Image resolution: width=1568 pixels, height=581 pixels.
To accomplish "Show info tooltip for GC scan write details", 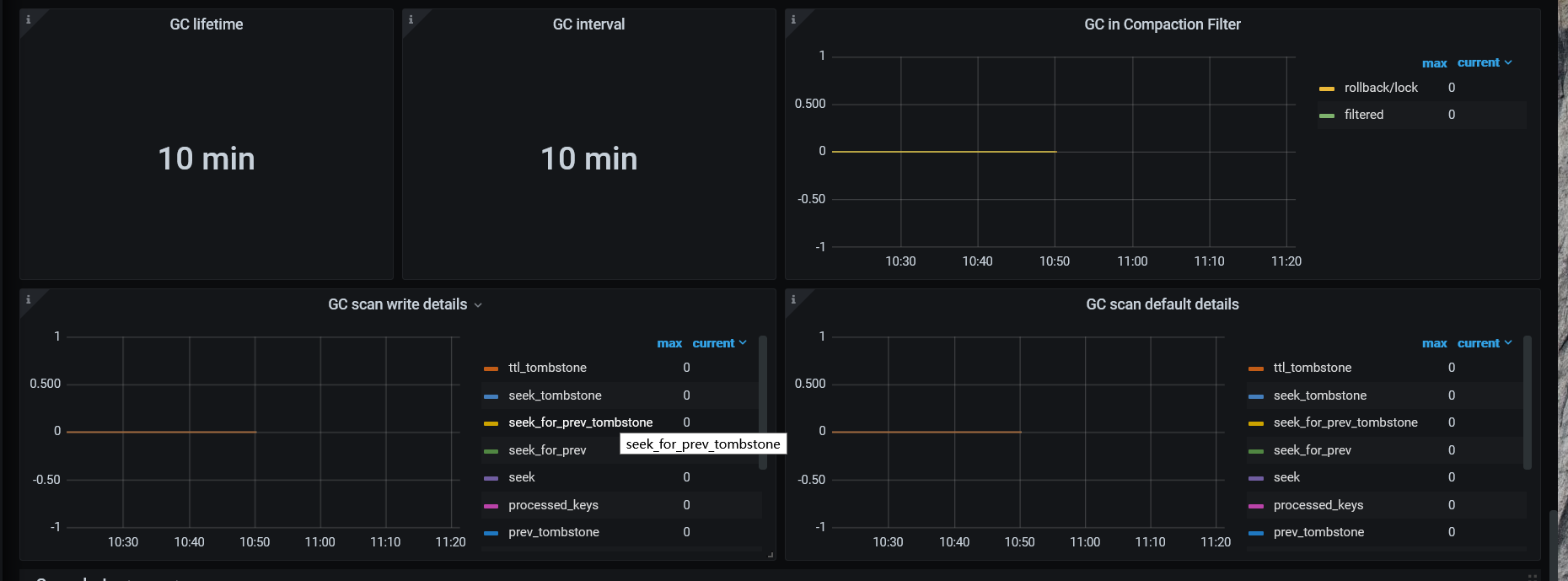I will point(28,299).
